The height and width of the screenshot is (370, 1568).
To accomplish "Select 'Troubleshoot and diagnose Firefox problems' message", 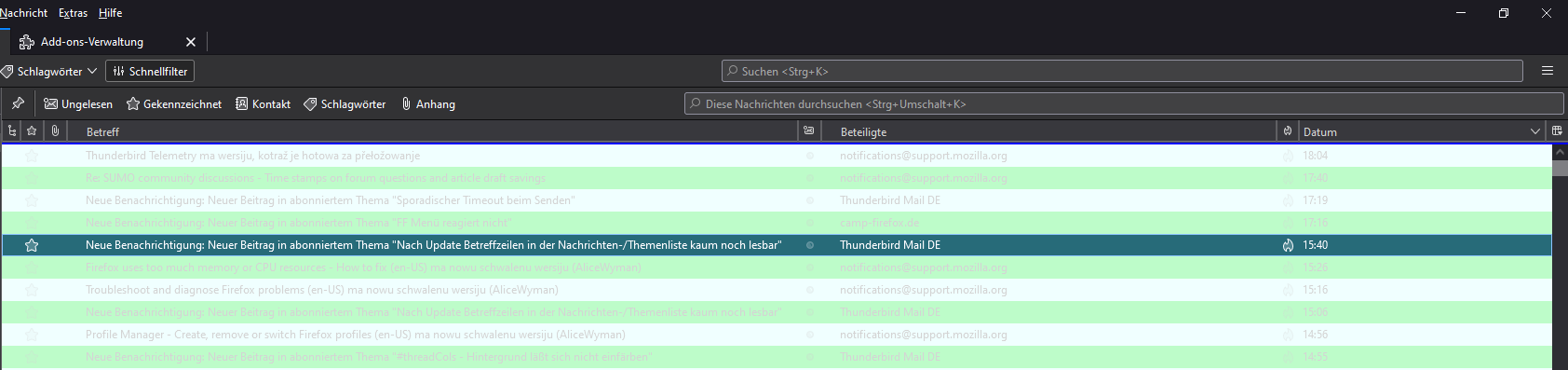I will (x=777, y=290).
